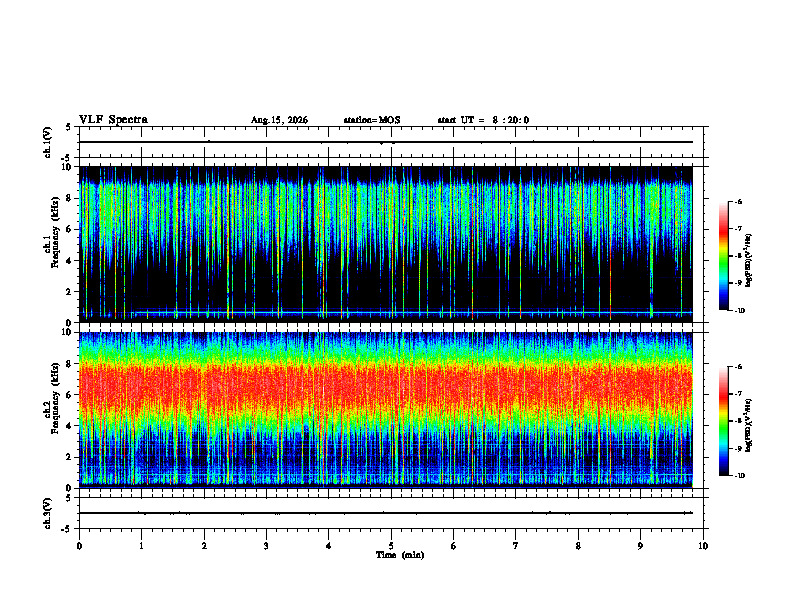The height and width of the screenshot is (612, 792).
Task: Click the "start UT = 8 :20: 0" text
Action: coord(483,120)
